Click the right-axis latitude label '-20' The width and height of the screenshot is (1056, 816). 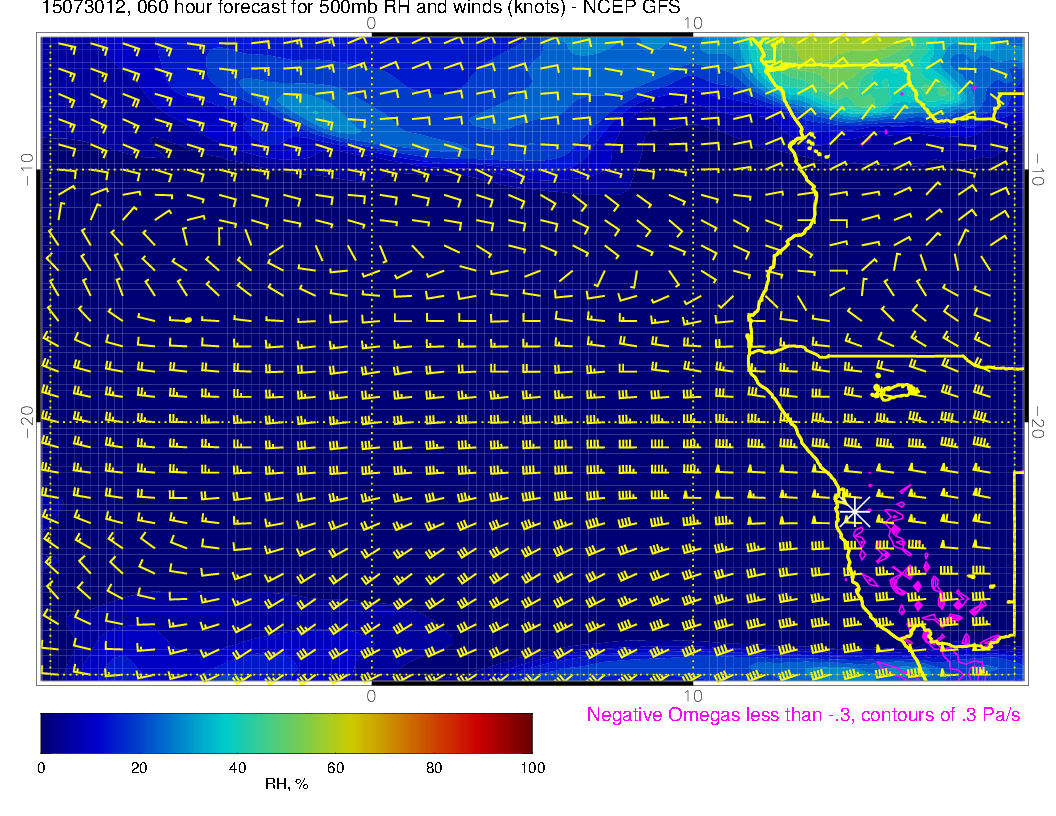tap(1038, 422)
